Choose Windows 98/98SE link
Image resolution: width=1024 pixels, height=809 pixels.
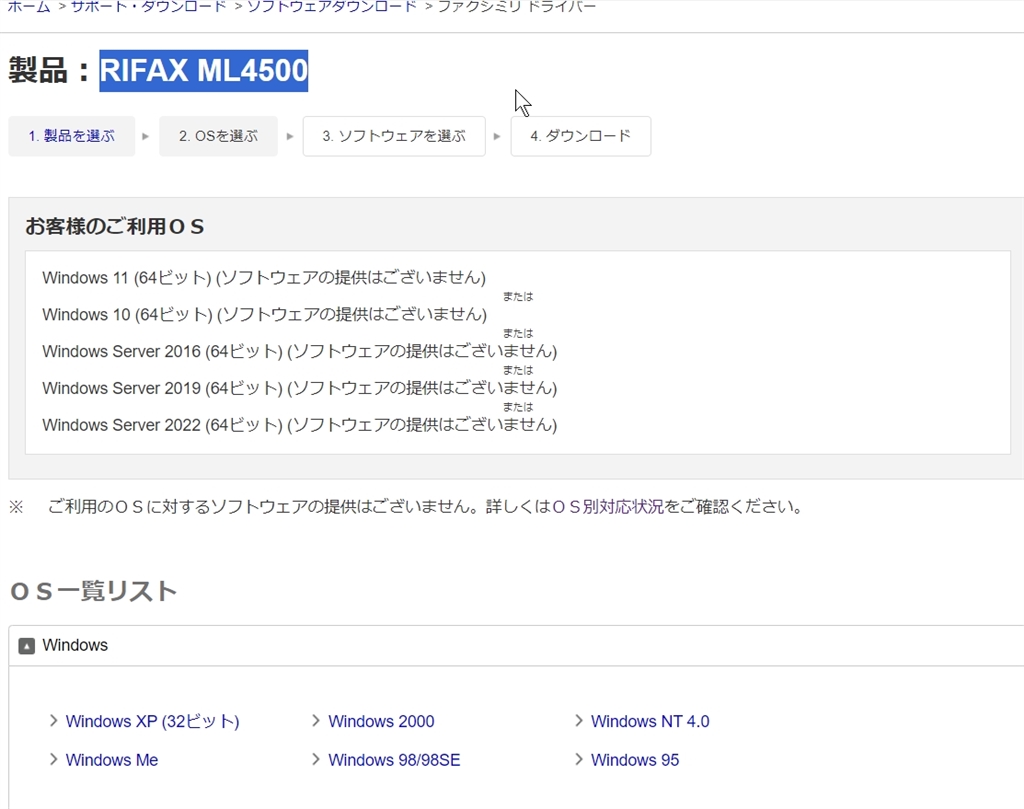[x=394, y=760]
